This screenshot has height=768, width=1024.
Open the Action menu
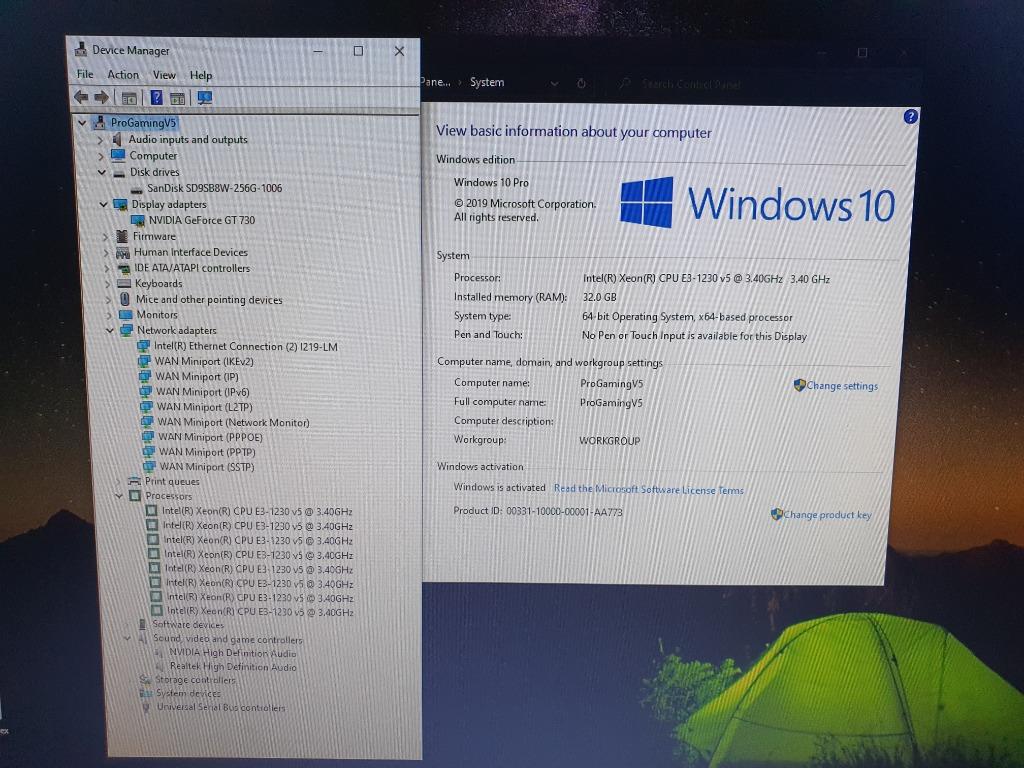click(x=123, y=74)
